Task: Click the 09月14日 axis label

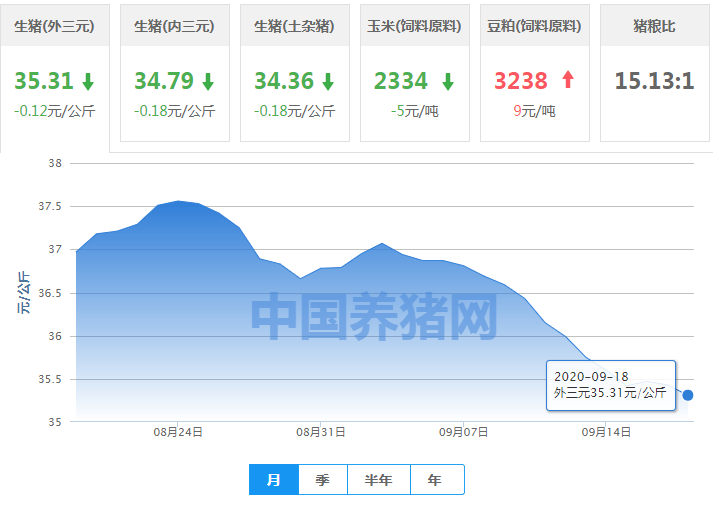Action: (606, 432)
